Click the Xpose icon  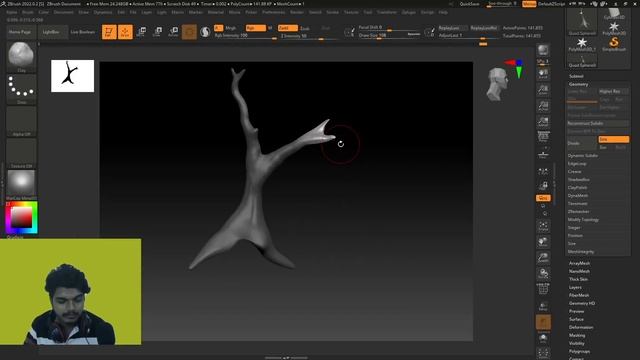tap(543, 353)
